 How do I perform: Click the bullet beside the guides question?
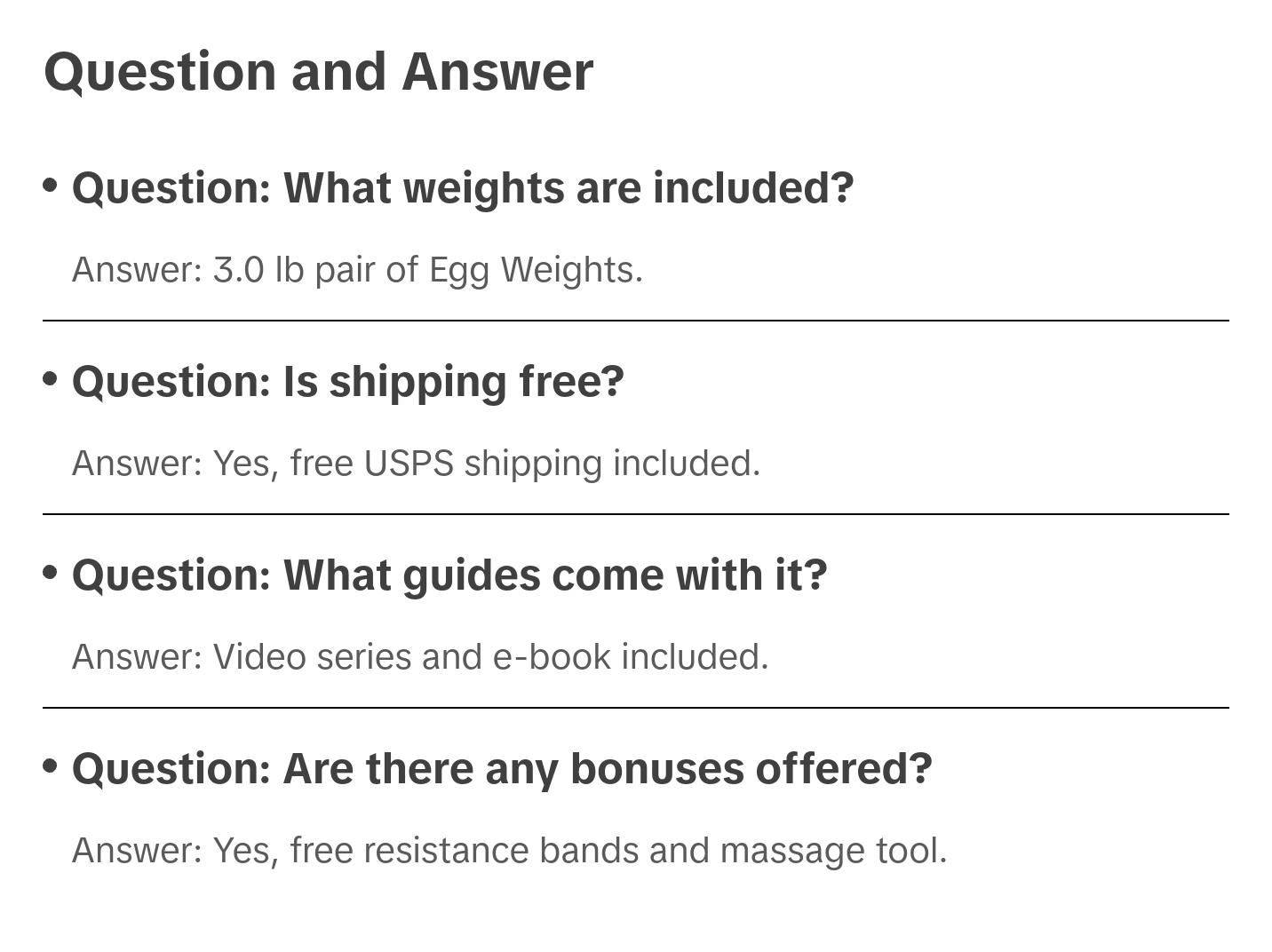(51, 573)
